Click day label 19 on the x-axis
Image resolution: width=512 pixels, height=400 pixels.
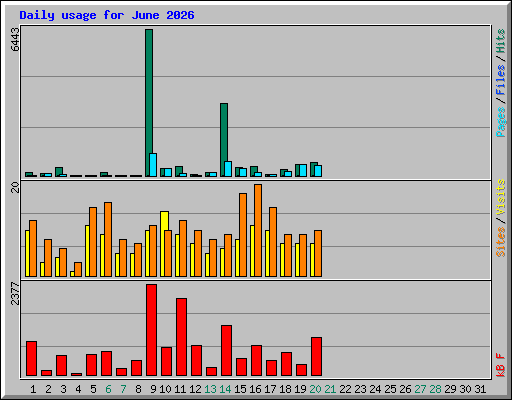coord(300,389)
